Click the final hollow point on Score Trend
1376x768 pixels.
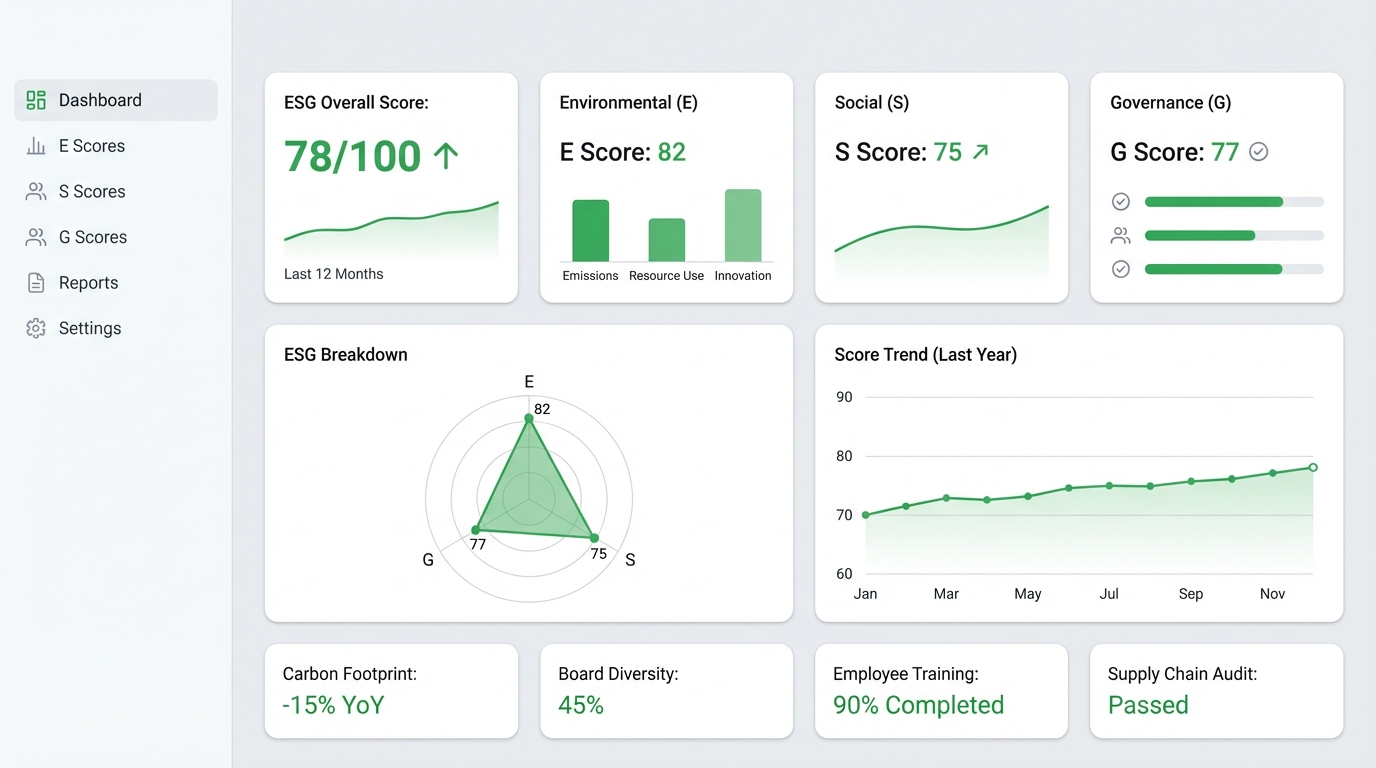coord(1313,467)
